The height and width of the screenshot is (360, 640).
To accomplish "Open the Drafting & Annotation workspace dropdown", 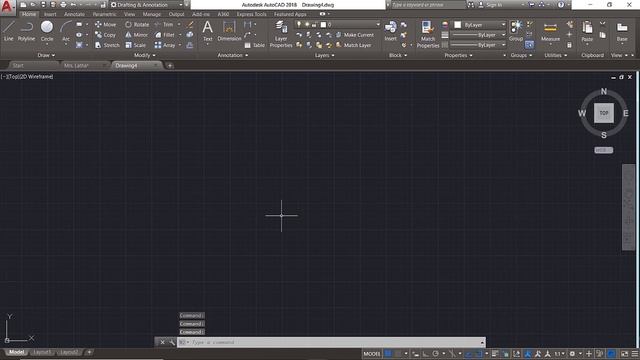I will pos(147,5).
